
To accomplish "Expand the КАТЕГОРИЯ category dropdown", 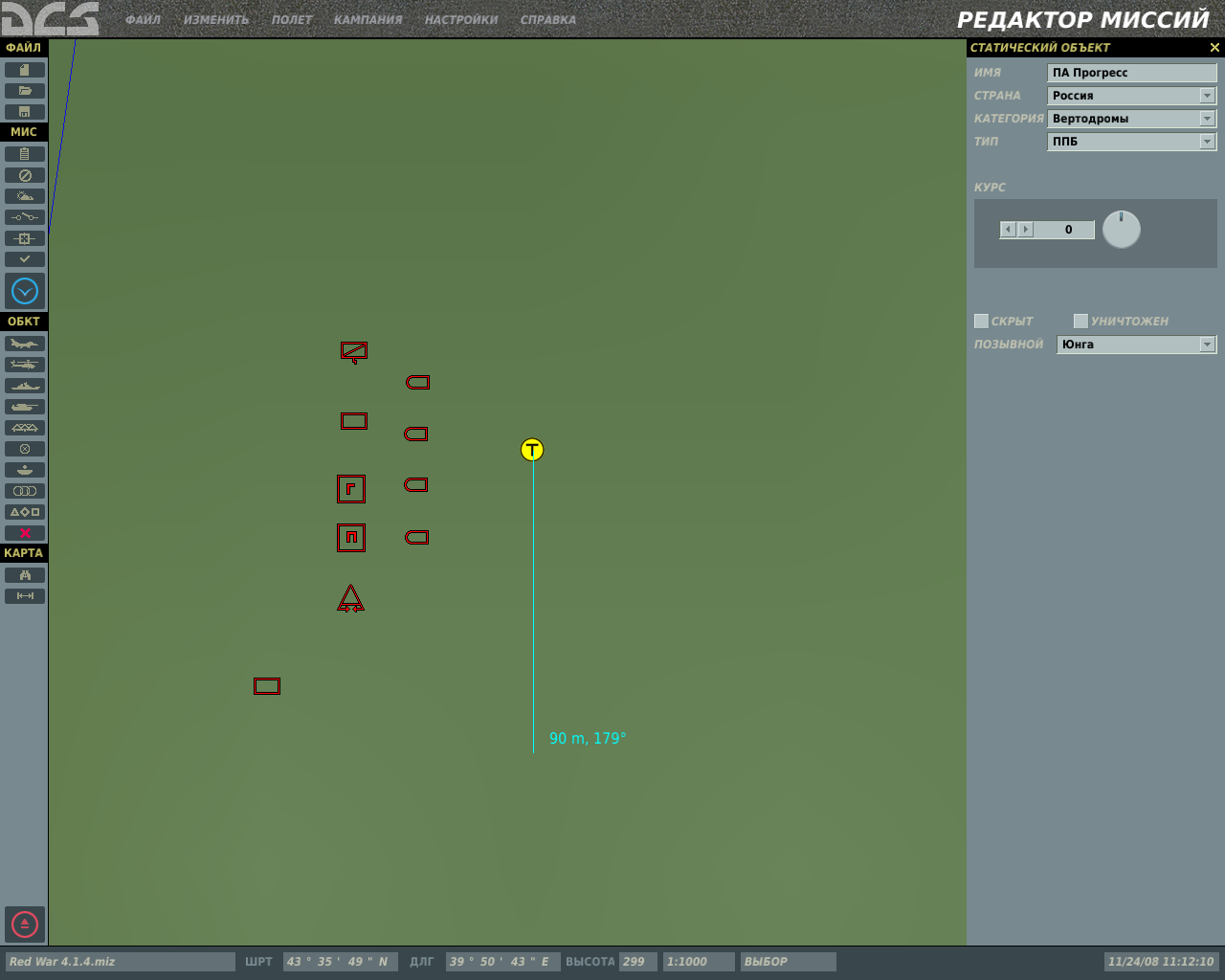I will 1207,119.
